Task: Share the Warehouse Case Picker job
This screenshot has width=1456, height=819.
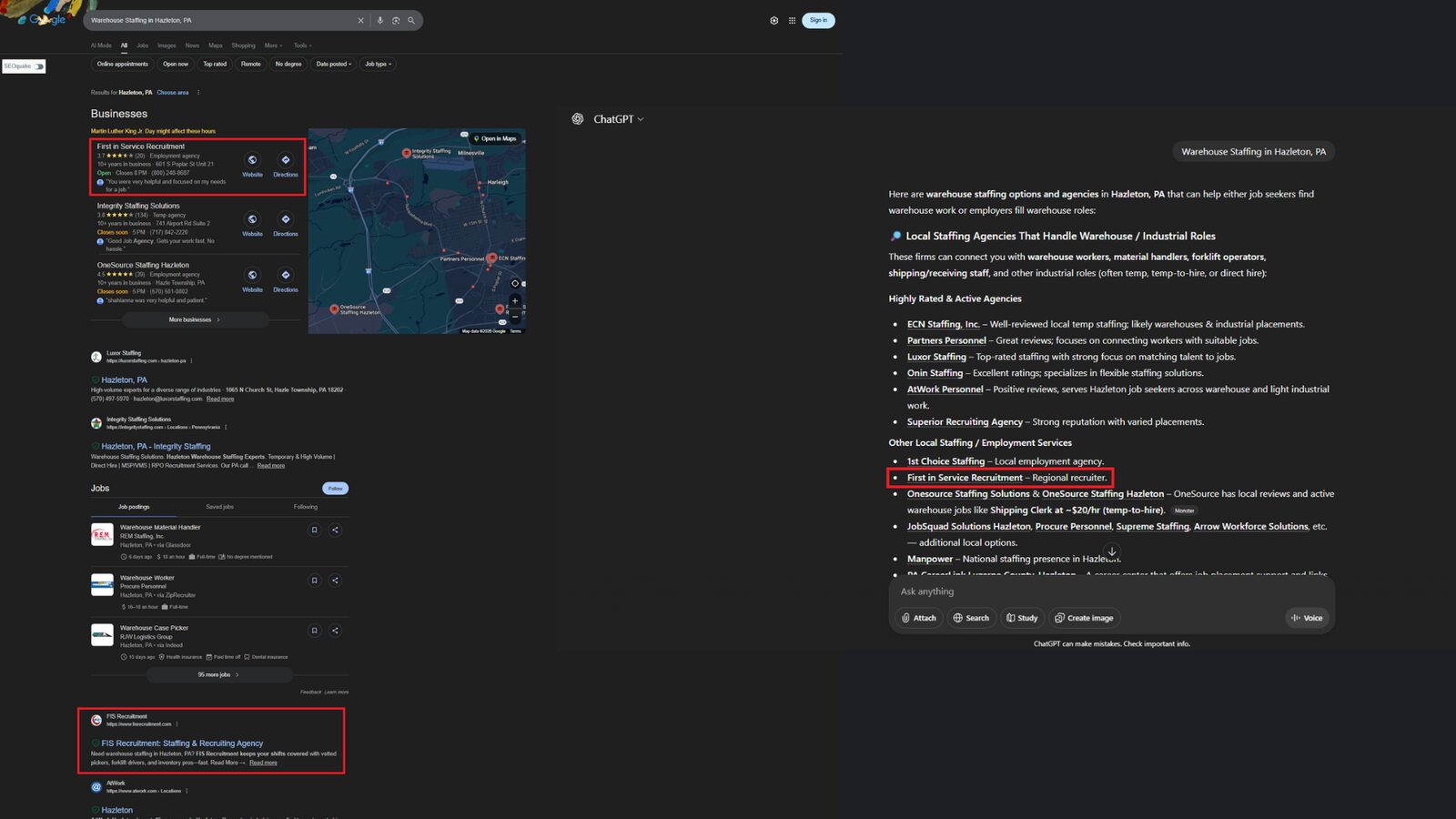Action: pos(335,630)
